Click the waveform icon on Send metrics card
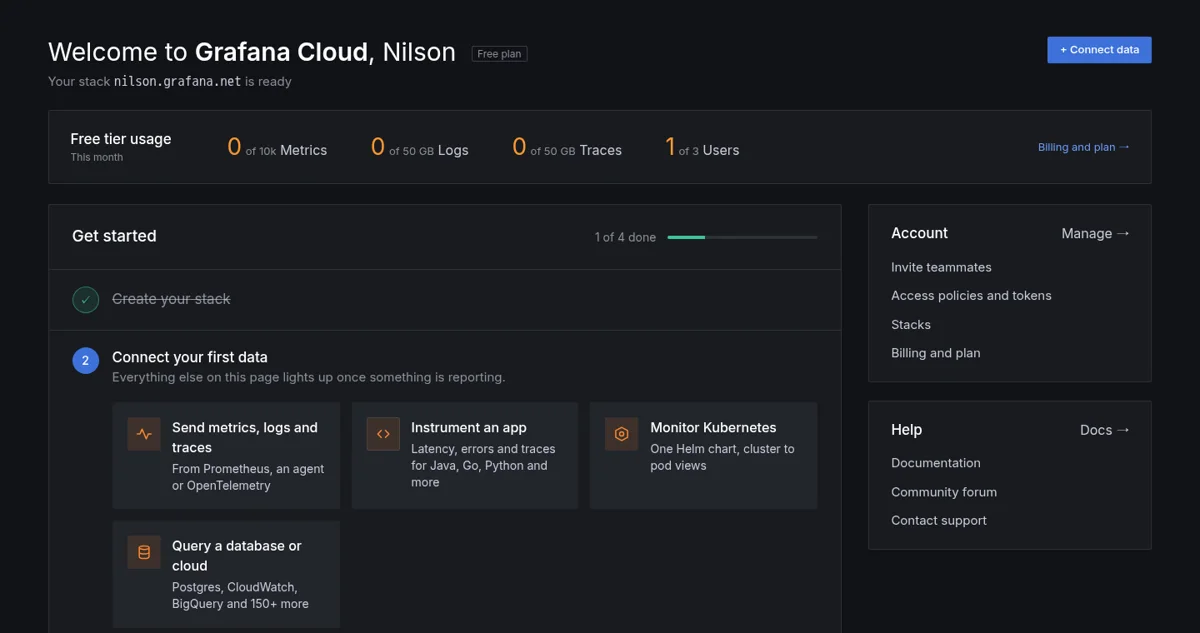 (144, 434)
